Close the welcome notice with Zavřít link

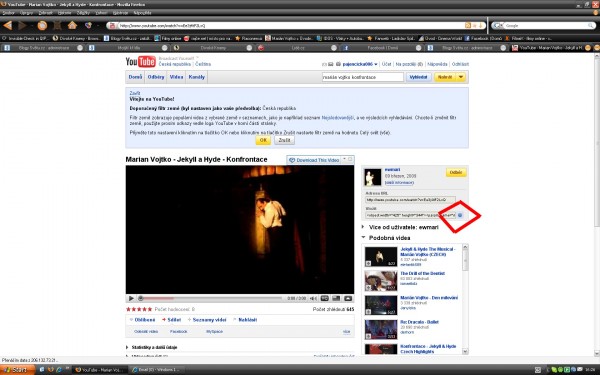[135, 93]
